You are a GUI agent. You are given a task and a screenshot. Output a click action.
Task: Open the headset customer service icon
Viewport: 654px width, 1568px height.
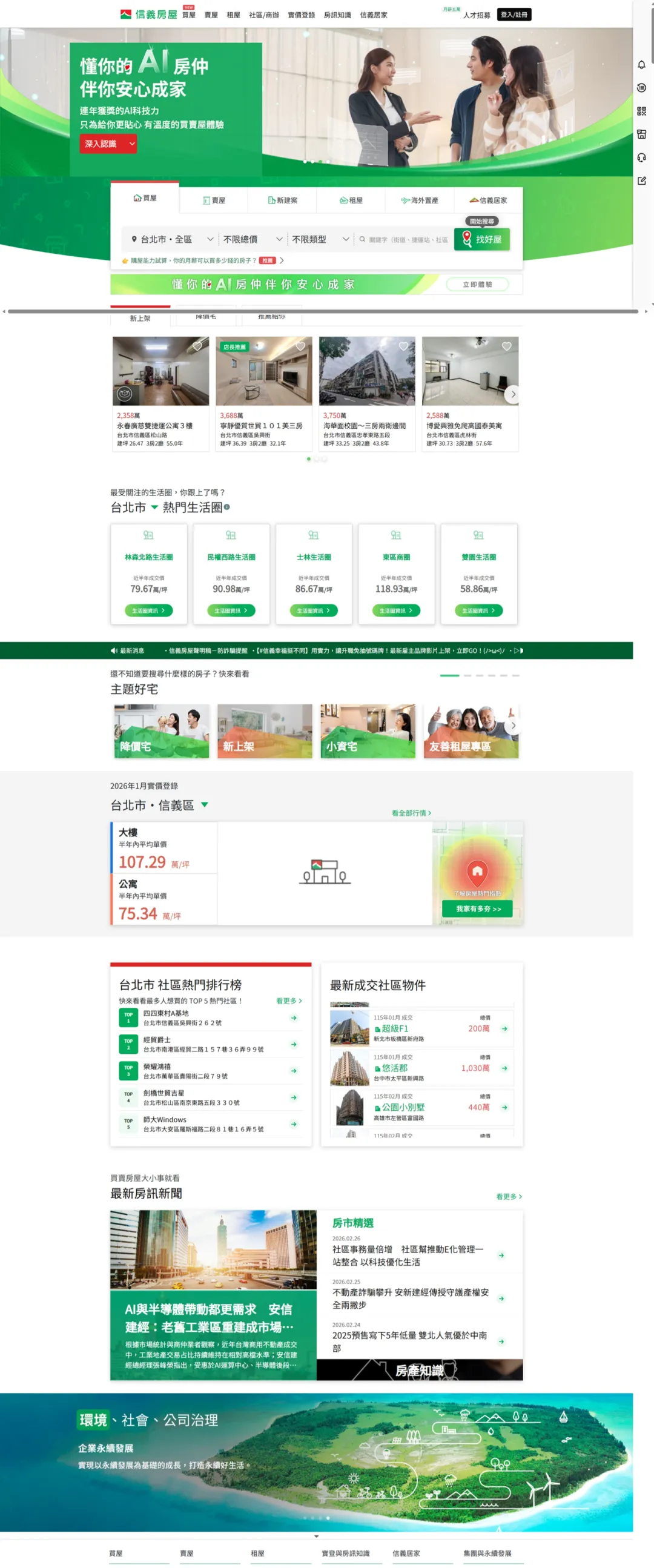pos(641,157)
